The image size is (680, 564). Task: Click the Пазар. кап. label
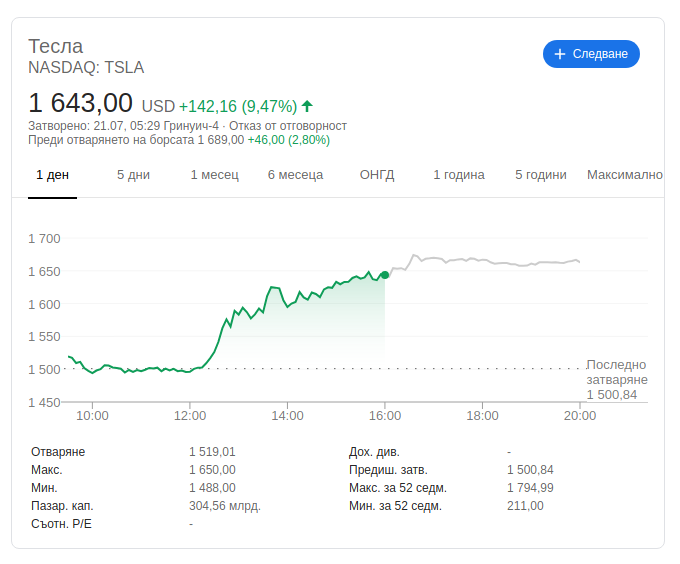pos(62,506)
